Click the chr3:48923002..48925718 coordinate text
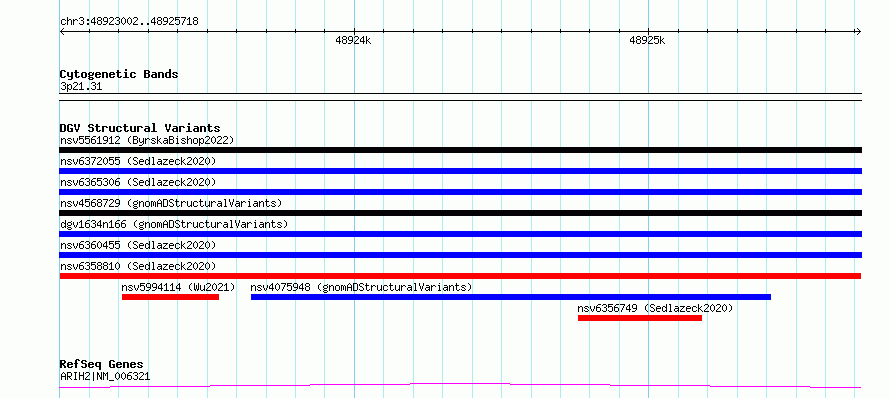Screen dimensions: 890x398 129,22
